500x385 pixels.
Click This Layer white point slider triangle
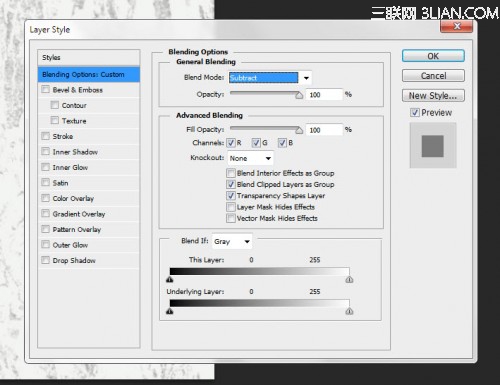tap(349, 279)
